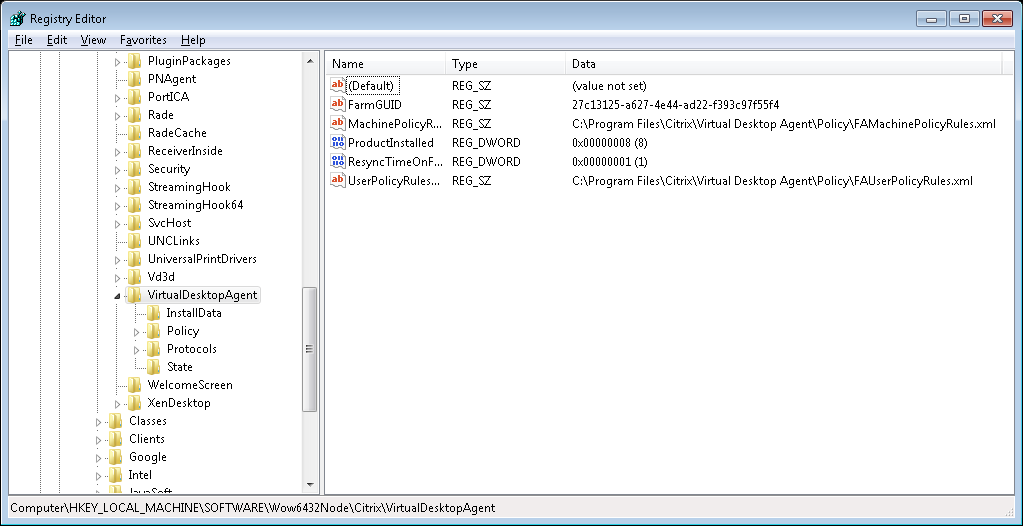Viewport: 1023px width, 526px height.
Task: Open the File menu
Action: pos(23,40)
